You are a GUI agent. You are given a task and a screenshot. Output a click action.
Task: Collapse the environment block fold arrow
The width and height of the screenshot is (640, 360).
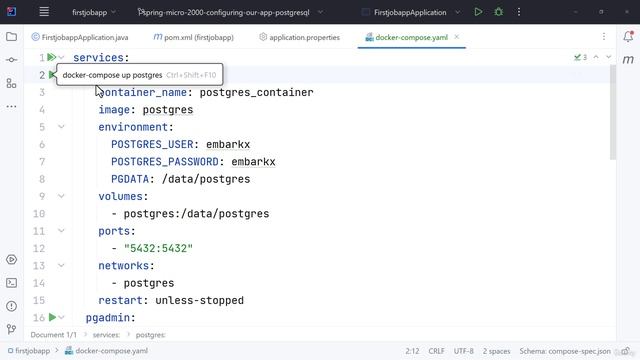(61, 127)
